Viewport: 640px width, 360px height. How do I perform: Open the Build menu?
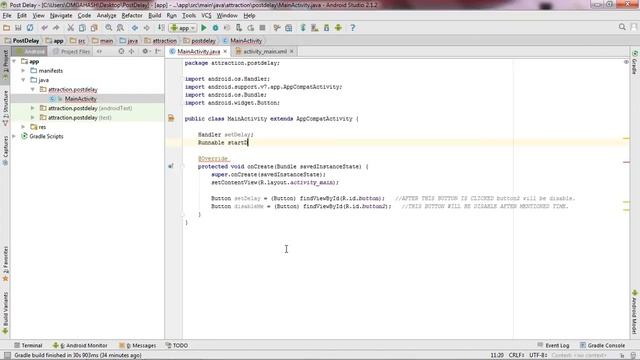(154, 16)
